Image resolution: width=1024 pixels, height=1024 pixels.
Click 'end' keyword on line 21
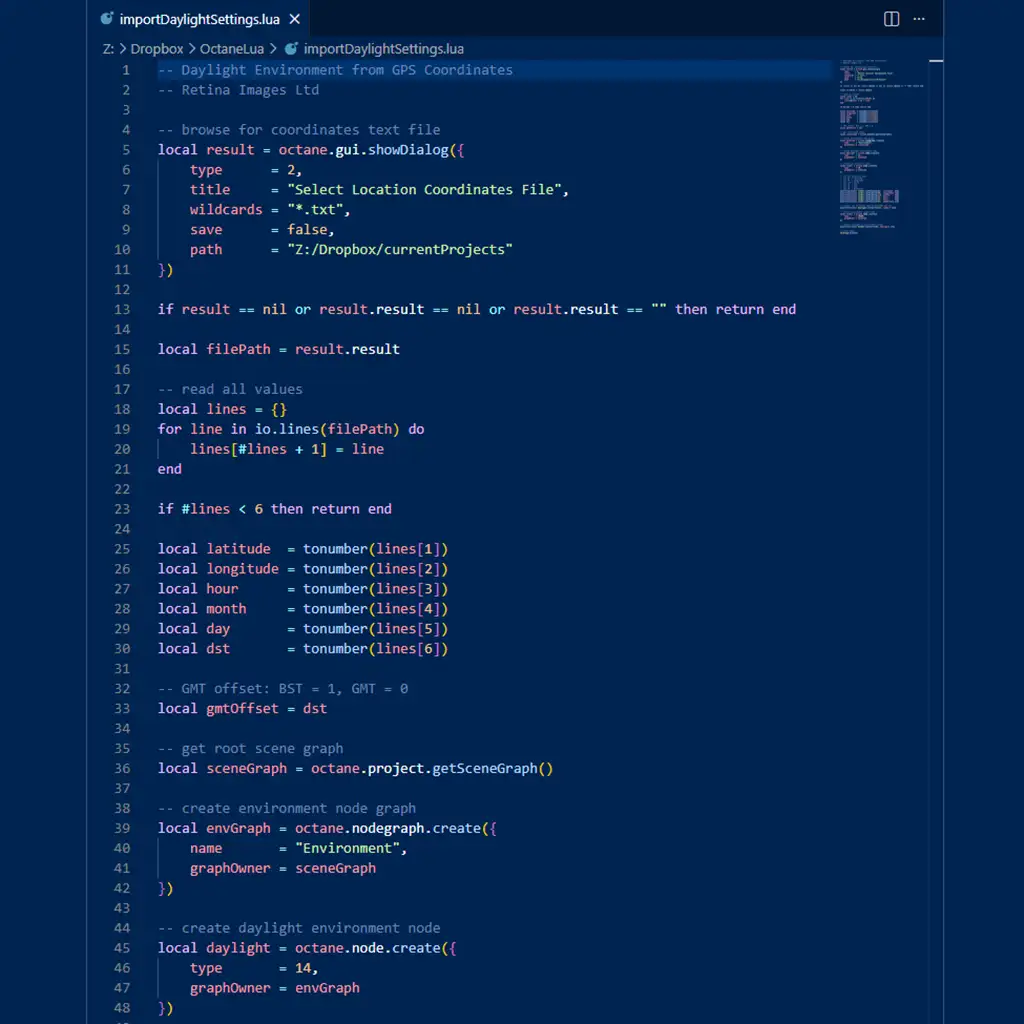click(169, 469)
